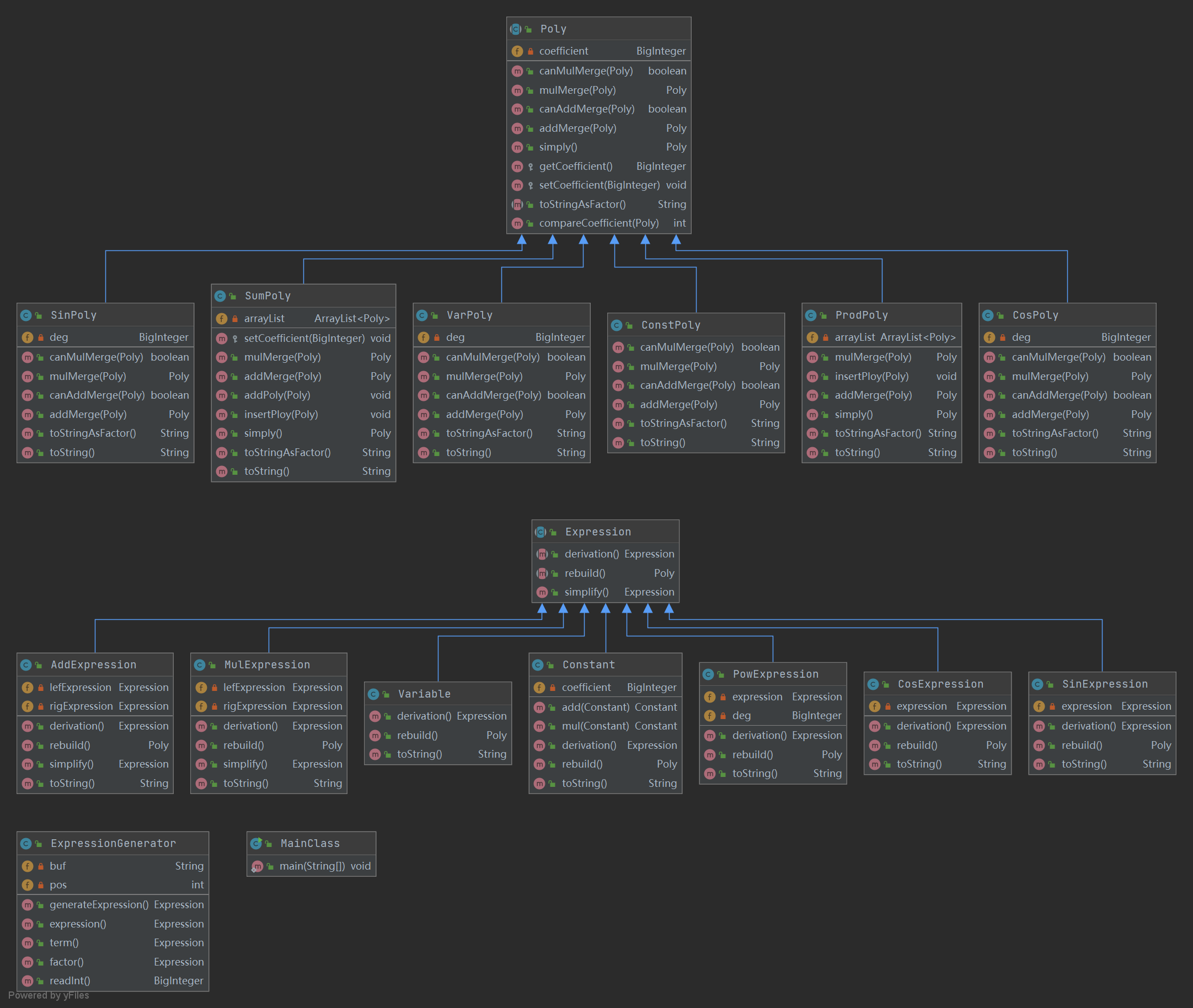This screenshot has width=1193, height=1008.
Task: Click the SumPoly class icon
Action: 220,296
